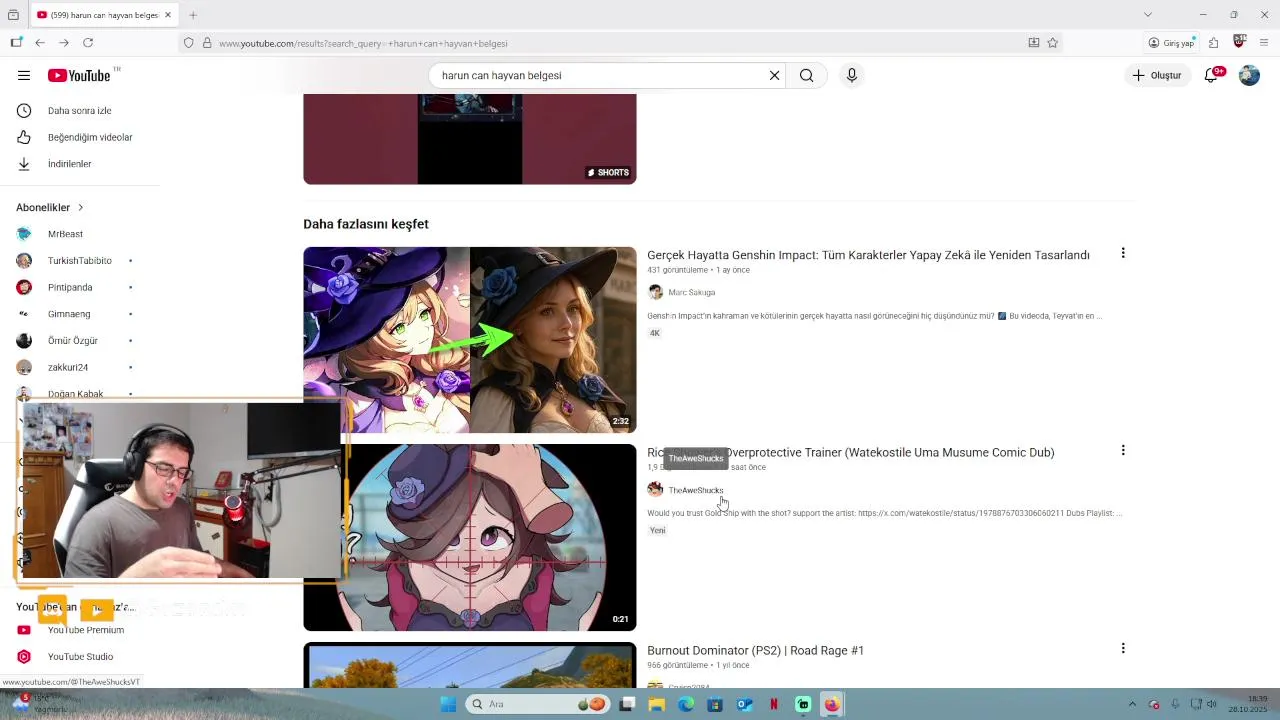Open the YouTube hamburger guide menu
This screenshot has width=1280, height=720.
pos(24,75)
